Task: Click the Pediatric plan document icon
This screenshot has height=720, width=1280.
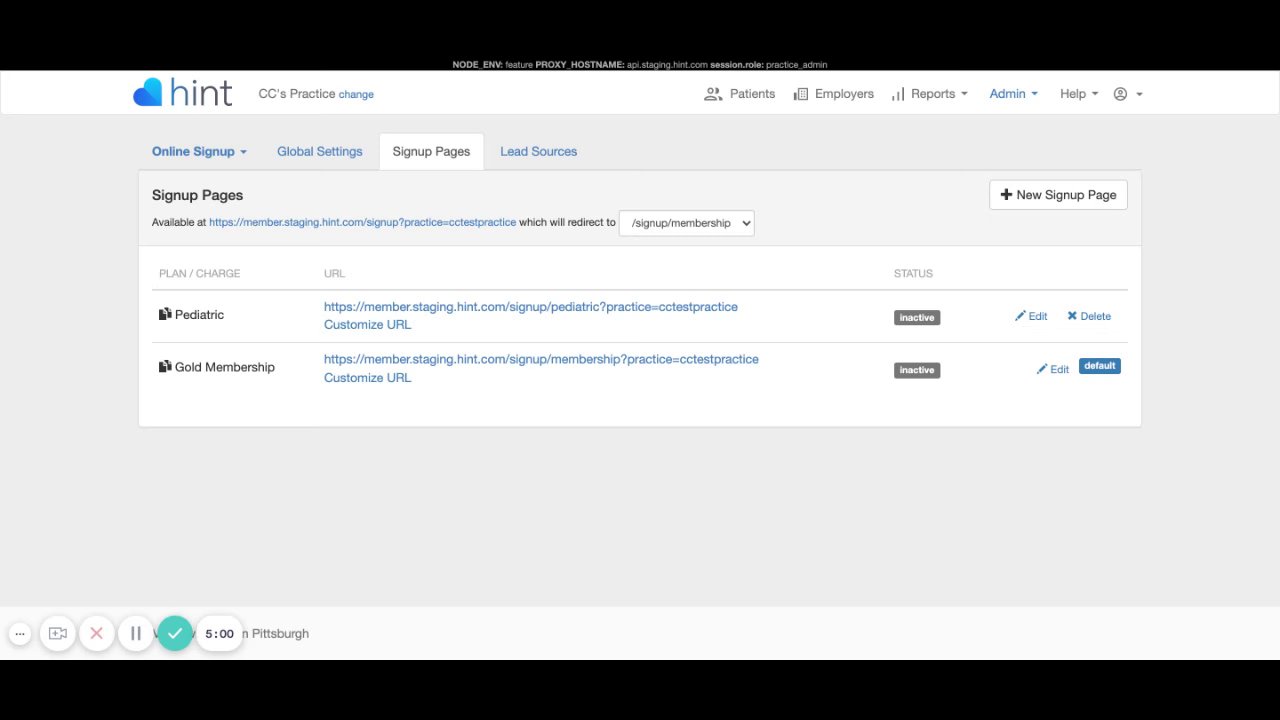Action: coord(165,314)
